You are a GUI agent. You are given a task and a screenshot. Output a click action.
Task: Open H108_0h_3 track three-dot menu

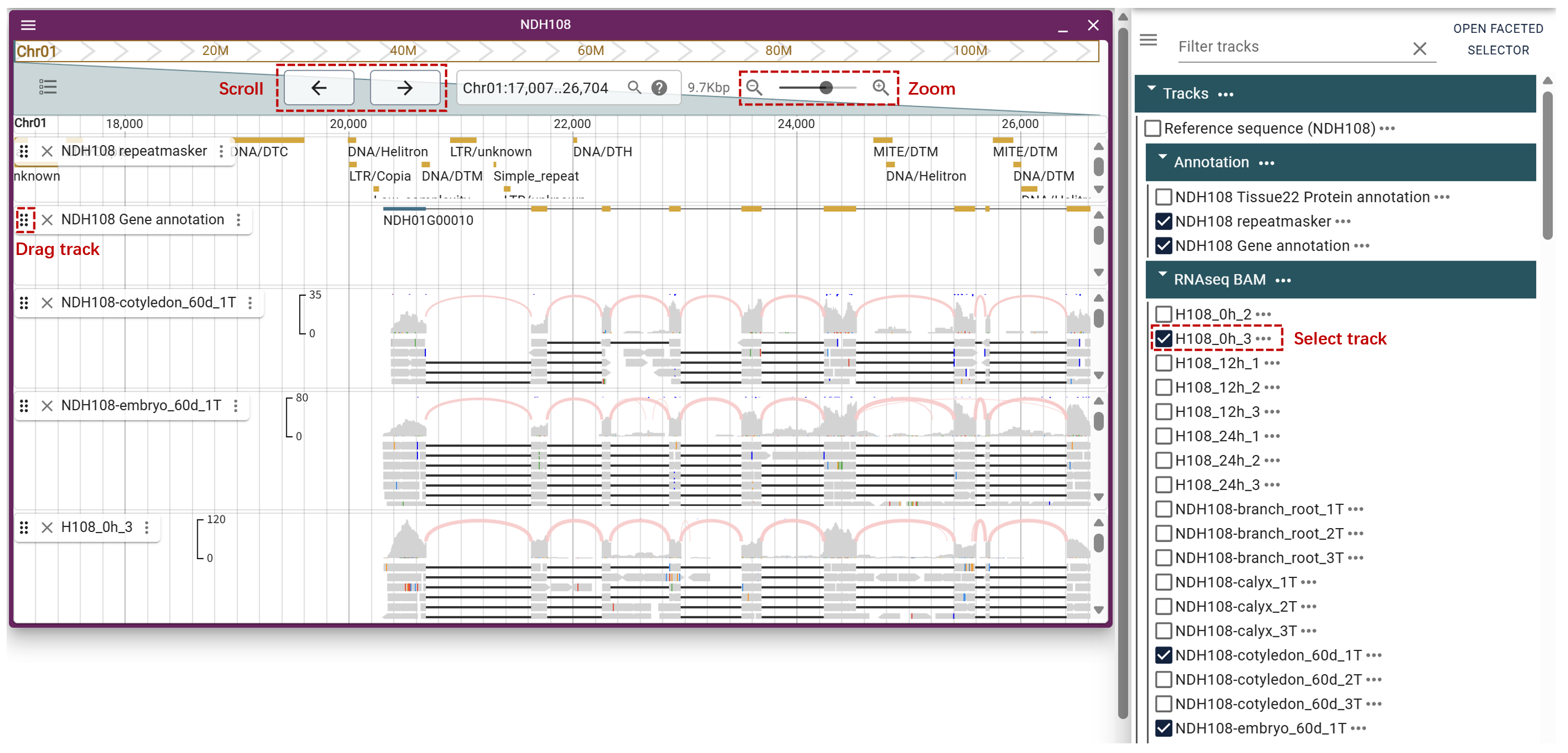coord(147,527)
